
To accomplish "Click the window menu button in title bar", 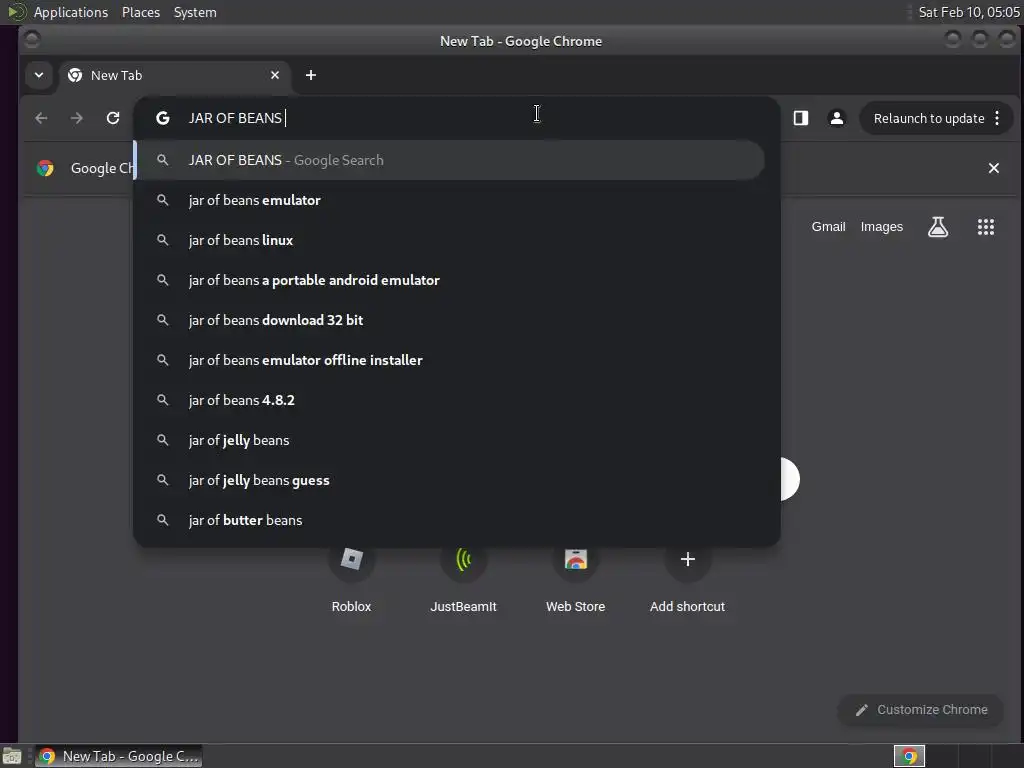I will tap(31, 40).
